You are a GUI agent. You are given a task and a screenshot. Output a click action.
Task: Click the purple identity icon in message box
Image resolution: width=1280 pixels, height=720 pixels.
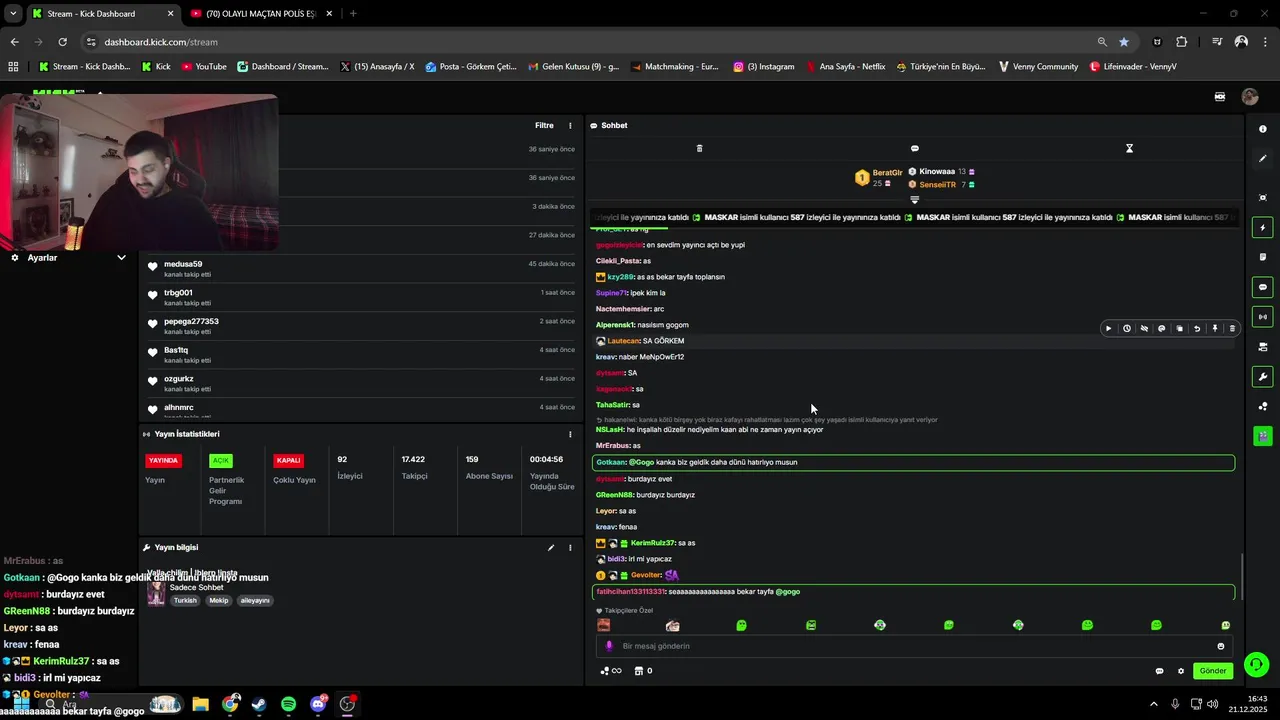(x=609, y=646)
